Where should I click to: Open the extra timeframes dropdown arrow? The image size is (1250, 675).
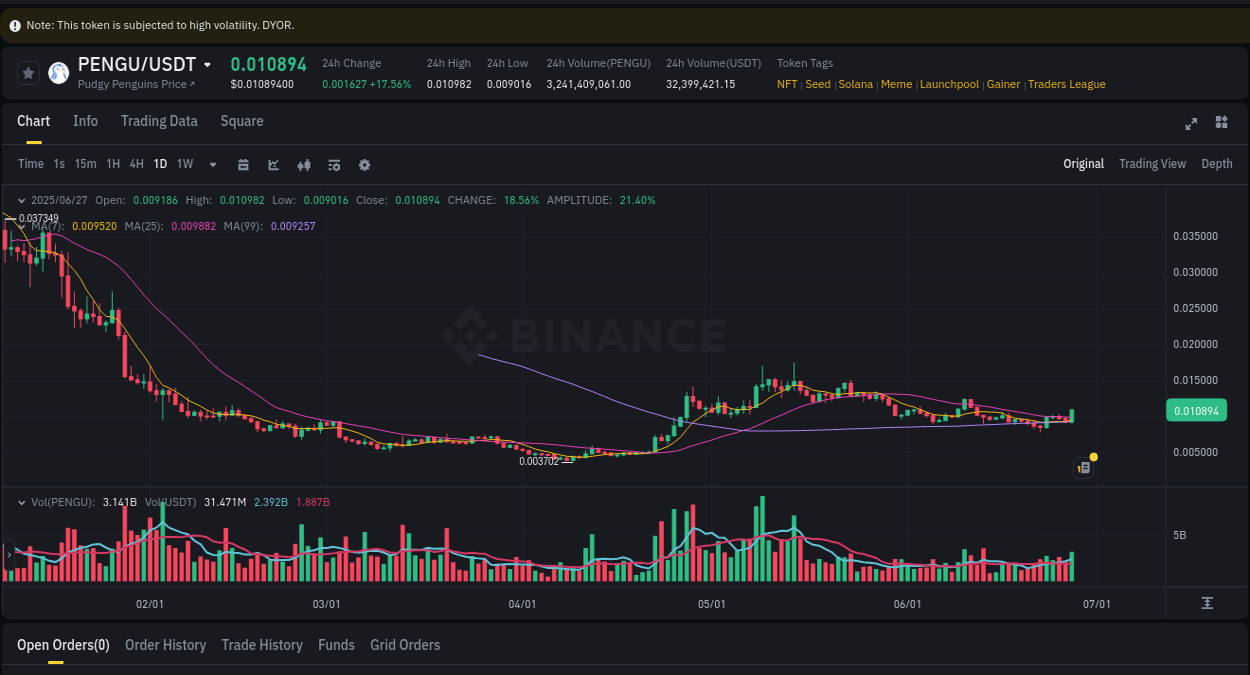pos(211,164)
